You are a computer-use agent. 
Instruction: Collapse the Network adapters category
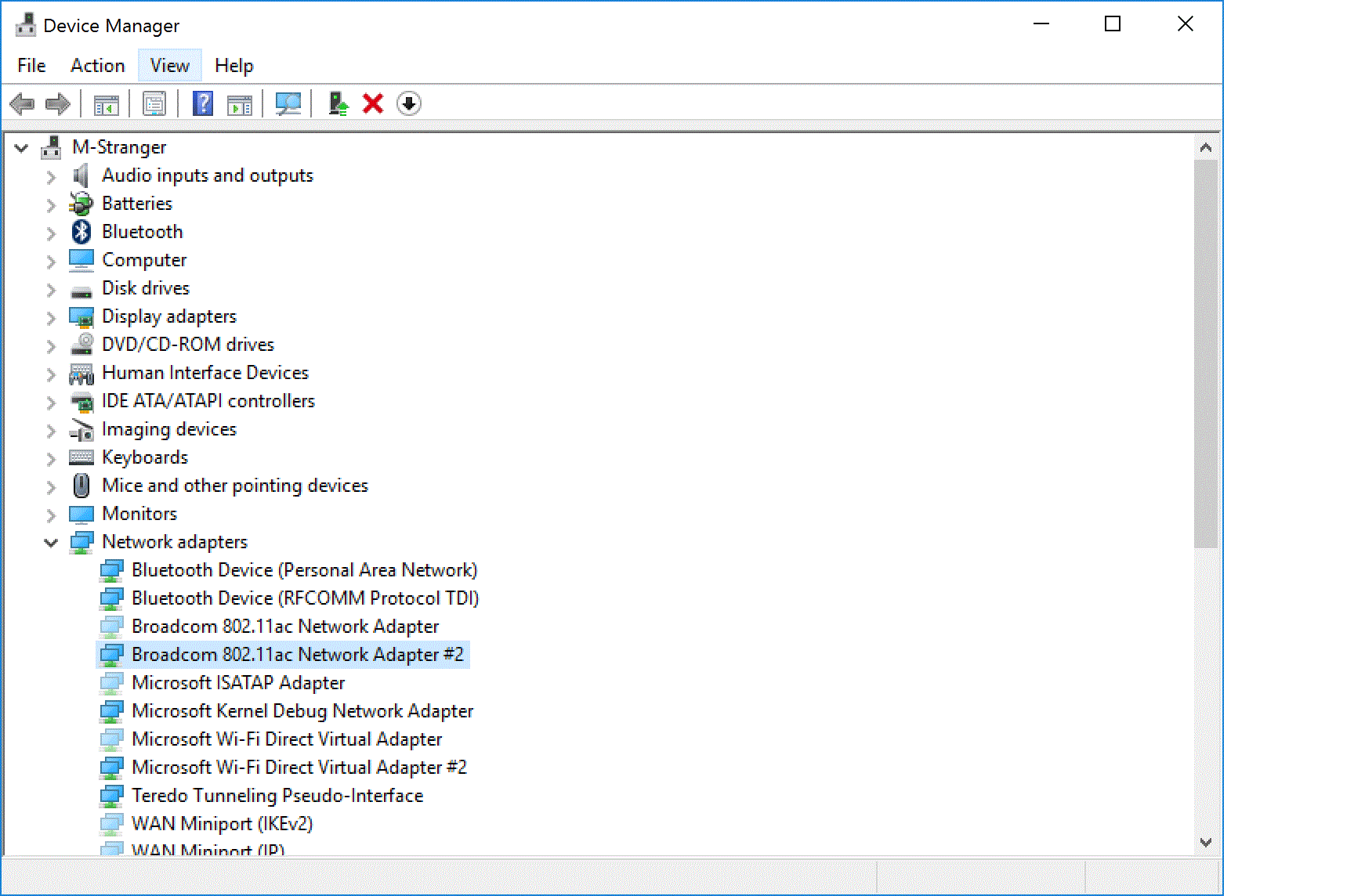click(51, 542)
